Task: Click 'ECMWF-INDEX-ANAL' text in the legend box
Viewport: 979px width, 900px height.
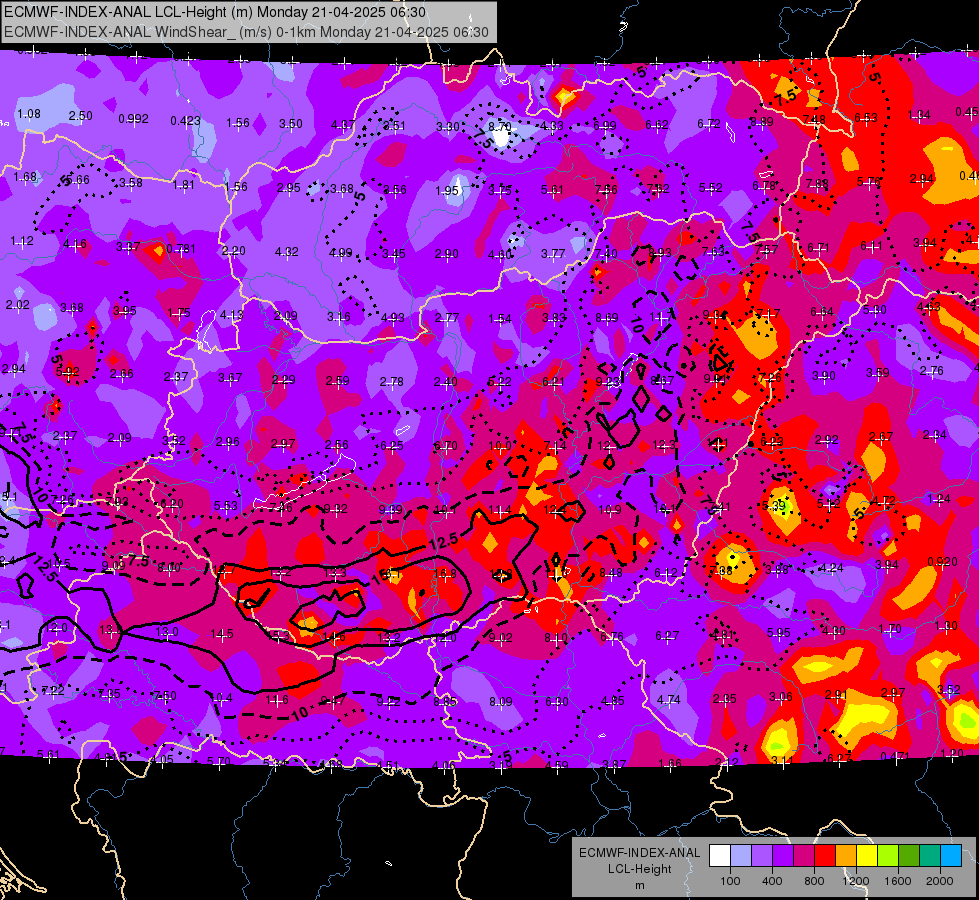Action: [639, 853]
